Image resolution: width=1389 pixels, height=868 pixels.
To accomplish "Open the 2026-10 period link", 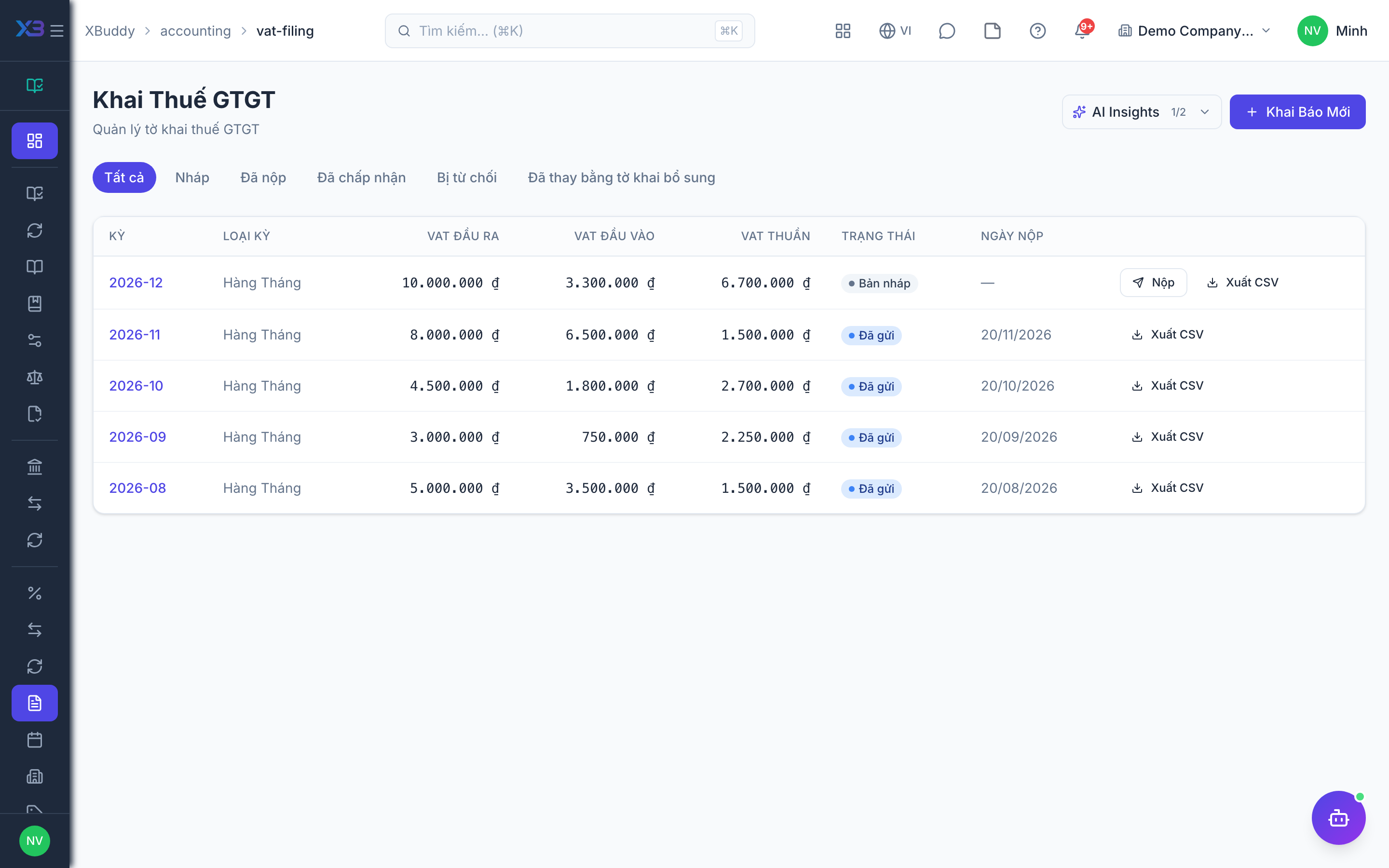I will coord(136,386).
